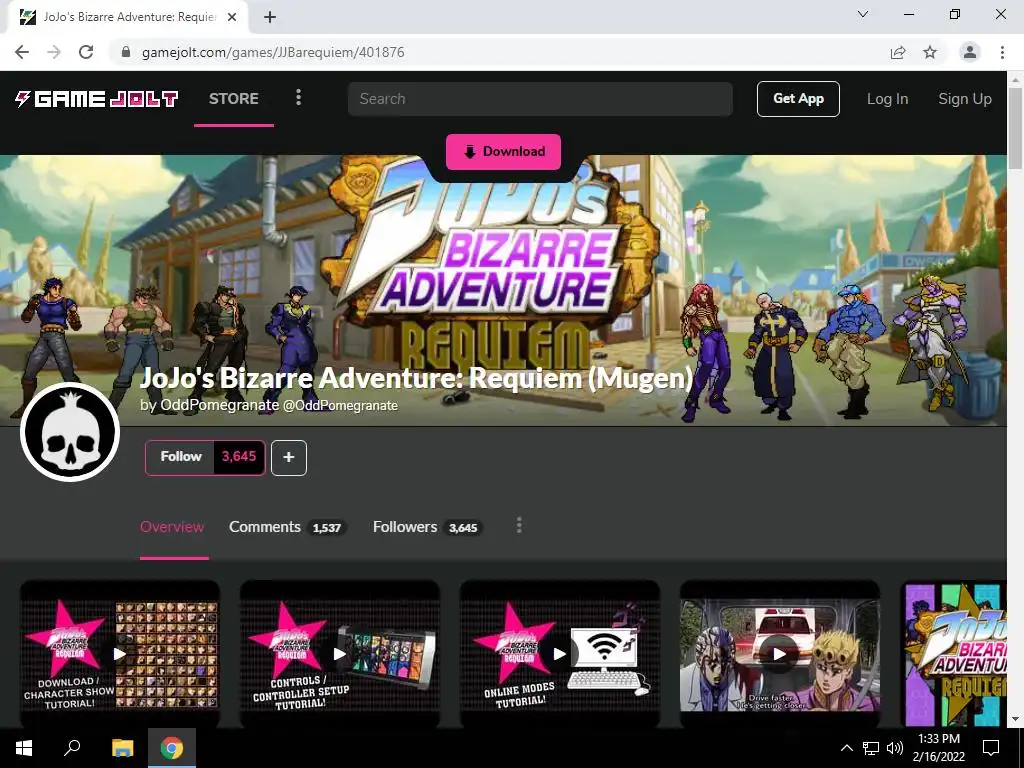This screenshot has width=1024, height=768.
Task: Click the plus button next to Follow
Action: coord(289,457)
